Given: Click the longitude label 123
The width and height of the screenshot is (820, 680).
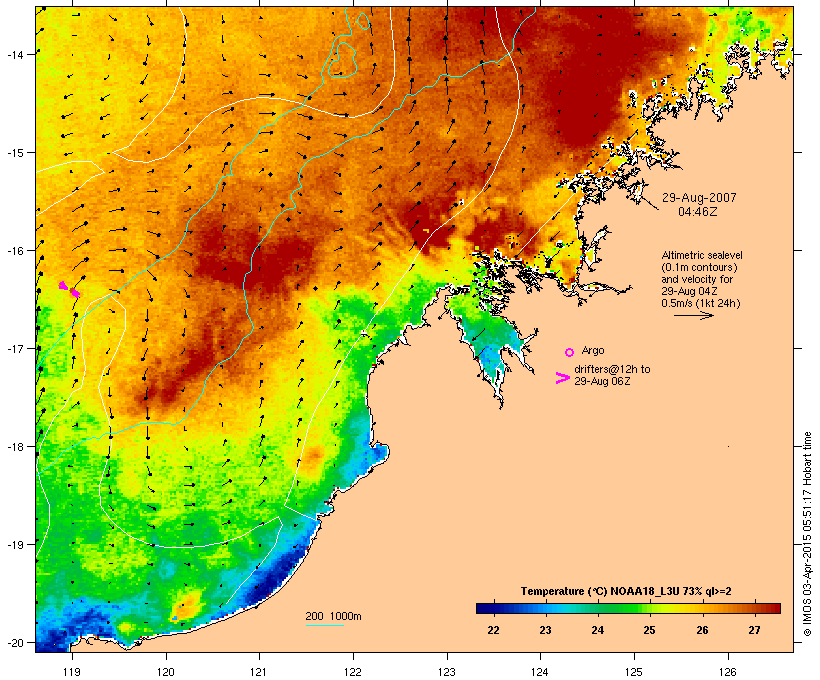Looking at the screenshot, I should (447, 672).
